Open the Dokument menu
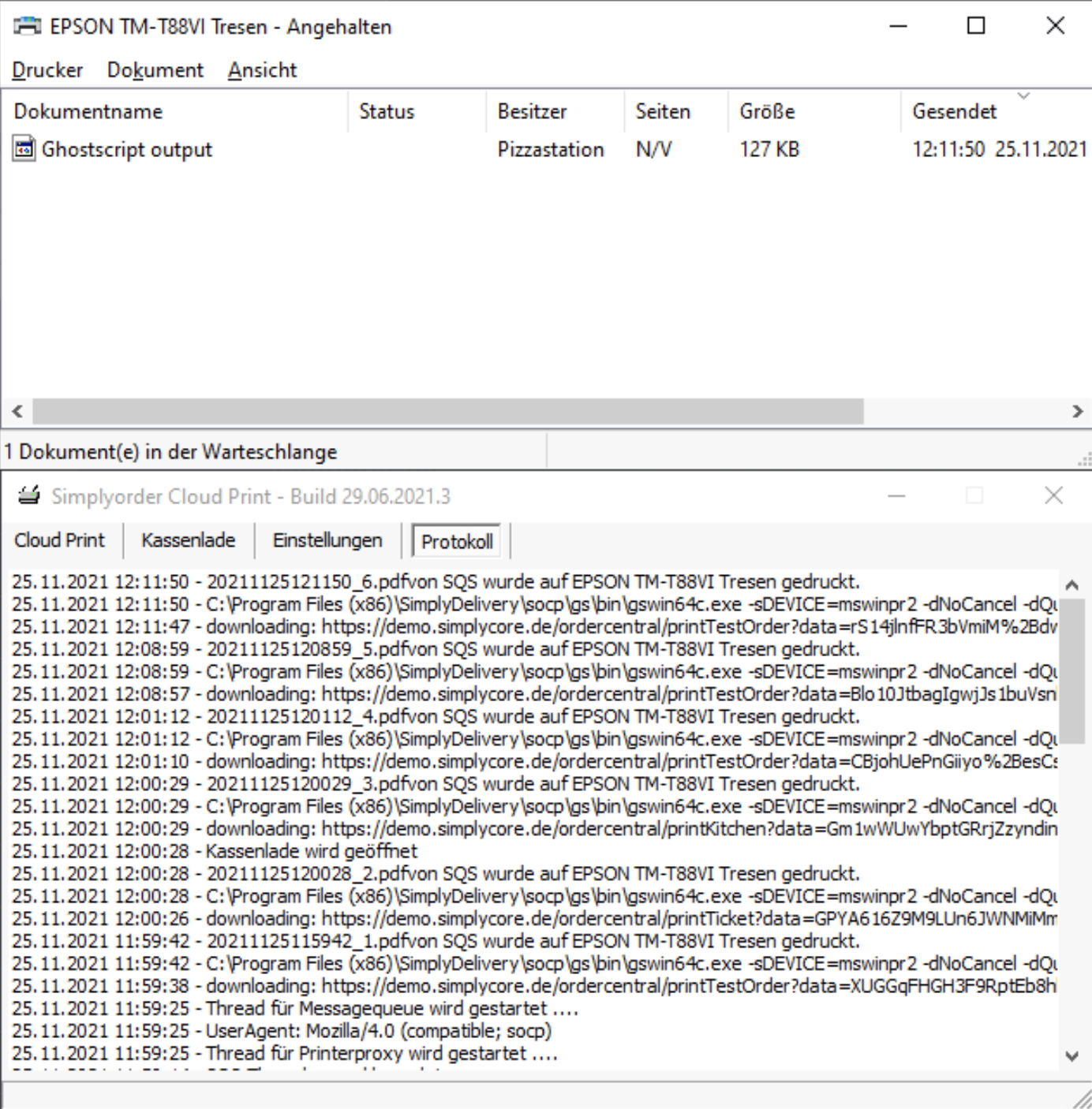This screenshot has height=1109, width=1092. [x=155, y=70]
